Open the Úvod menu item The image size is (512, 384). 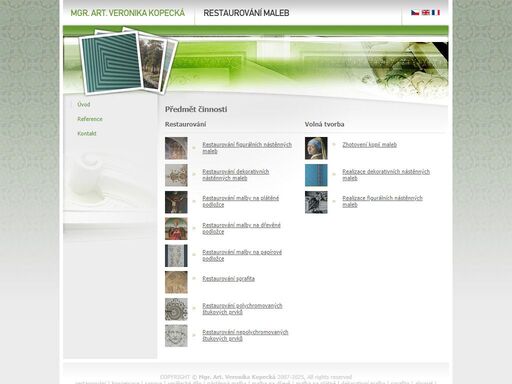[84, 104]
